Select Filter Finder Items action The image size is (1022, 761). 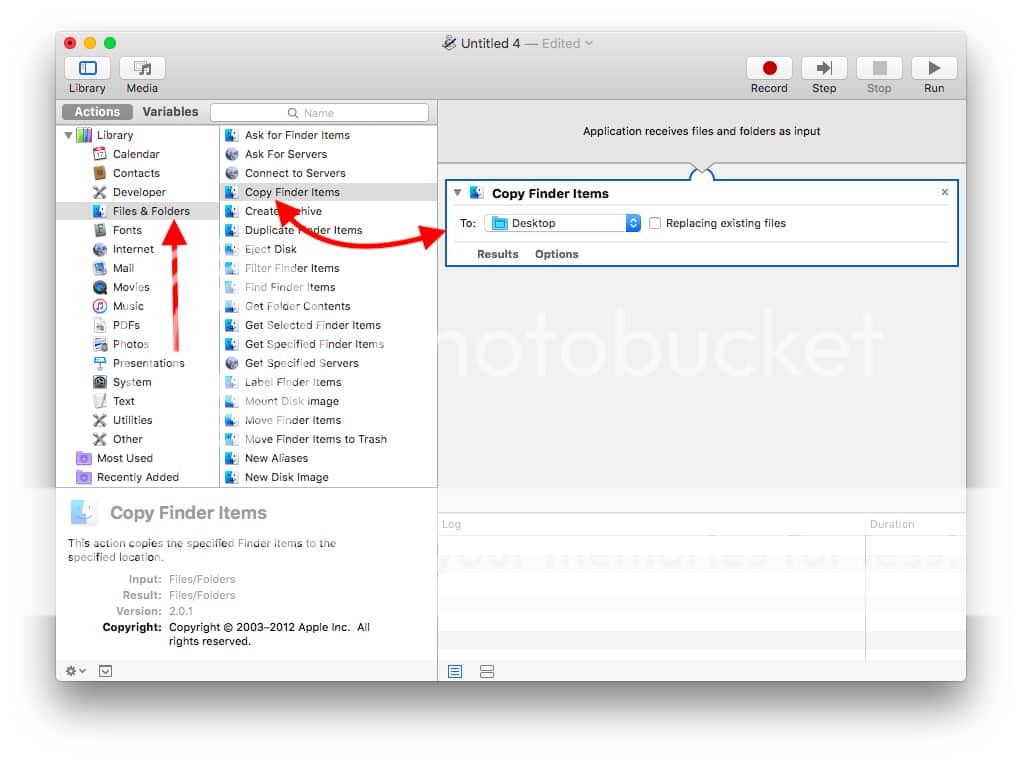328,268
